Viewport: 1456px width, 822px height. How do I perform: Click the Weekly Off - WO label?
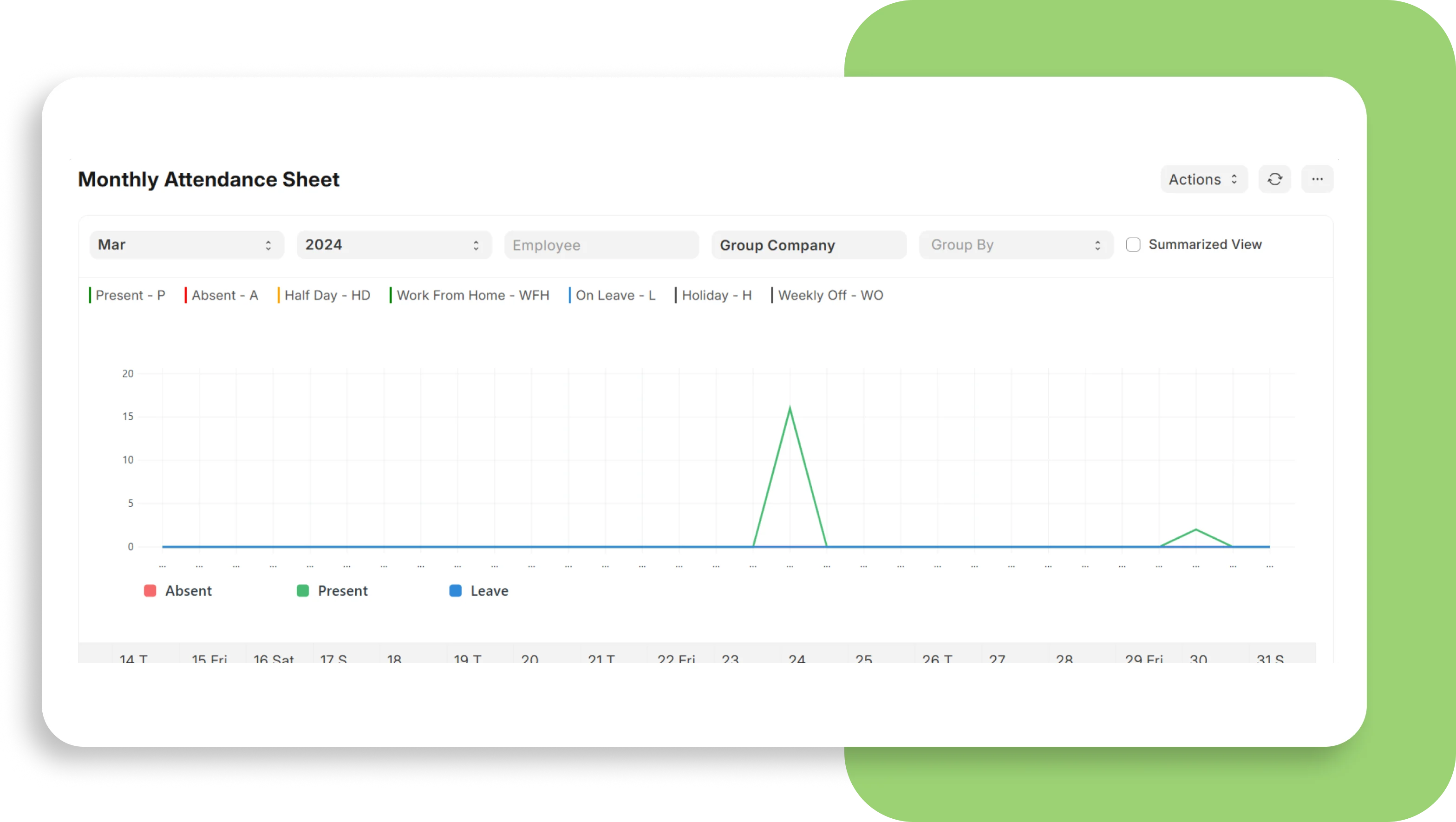830,295
